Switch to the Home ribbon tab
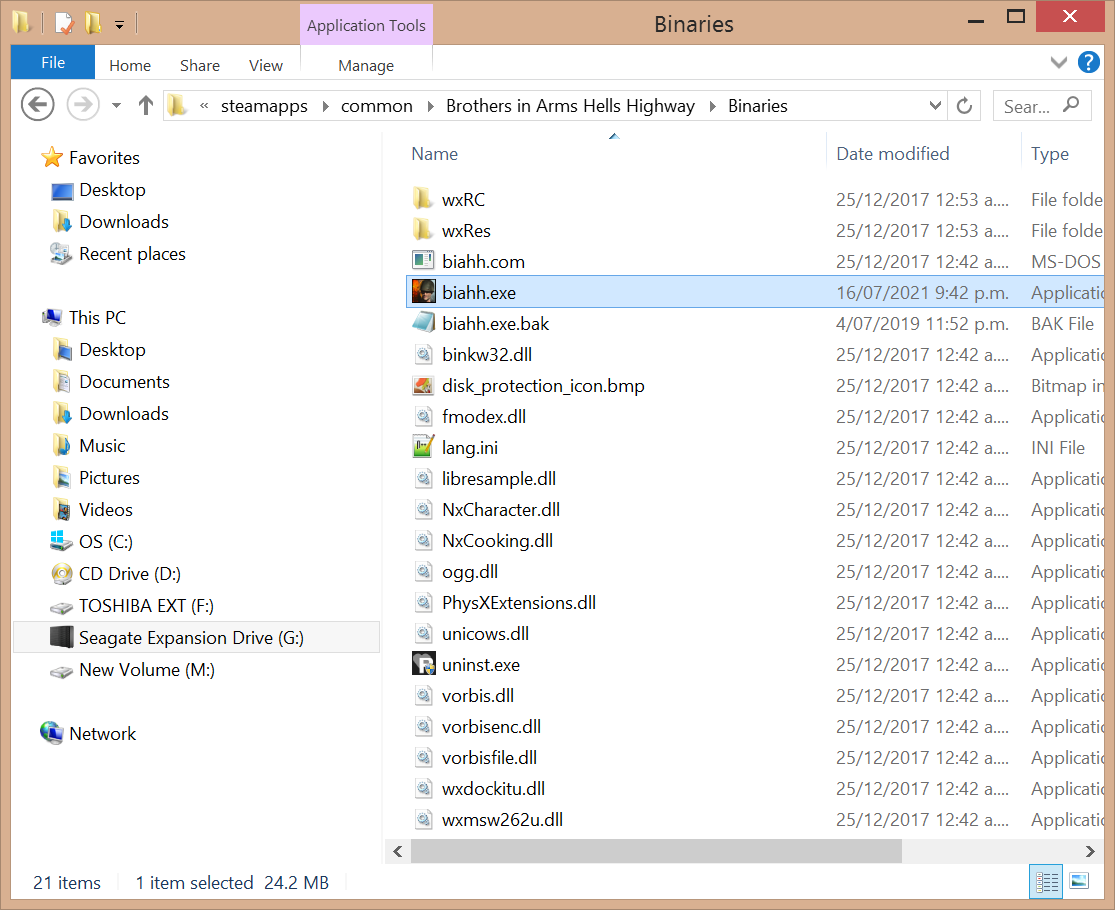 [x=130, y=65]
